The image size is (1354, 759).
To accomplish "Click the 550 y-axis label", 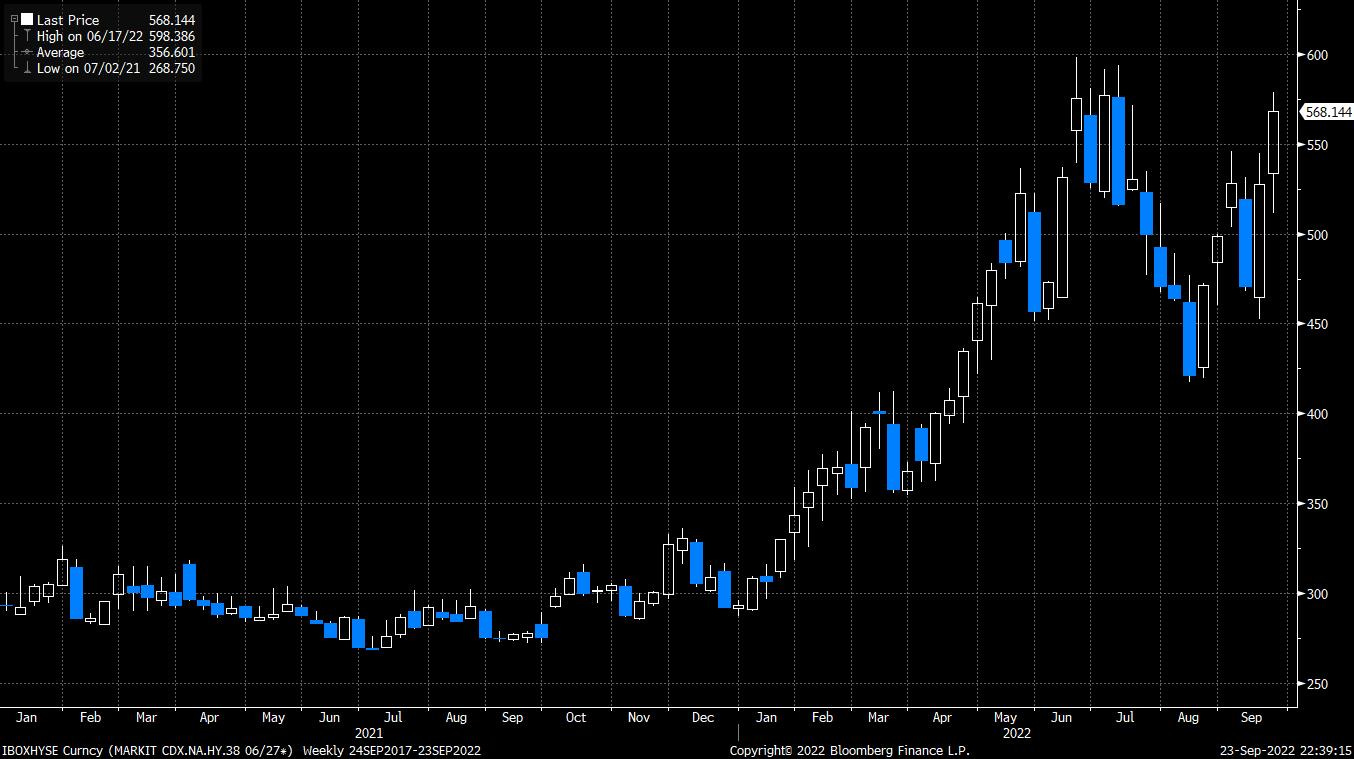I will 1317,145.
